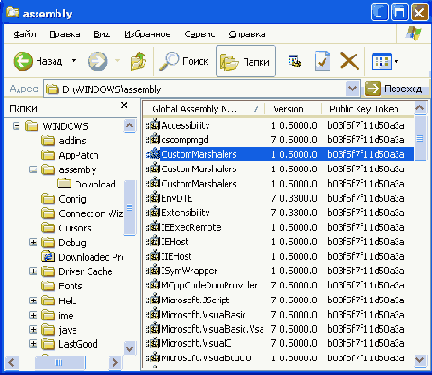Go up one folder level icon
The width and height of the screenshot is (432, 375).
[138, 61]
